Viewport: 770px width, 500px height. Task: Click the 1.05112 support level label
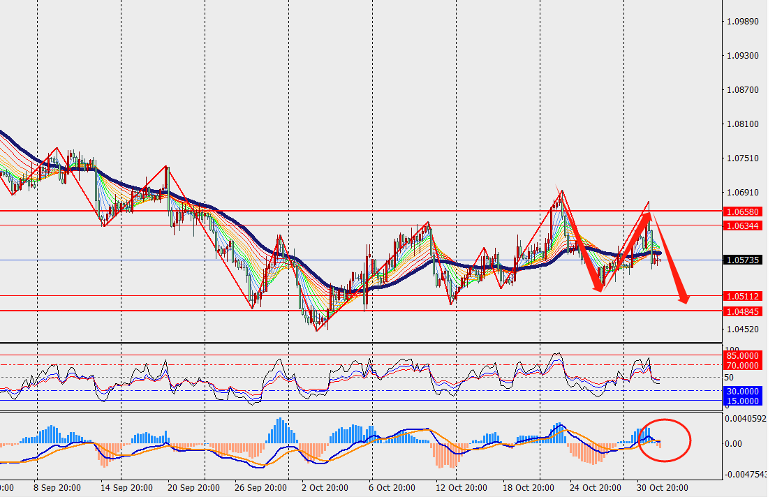click(743, 296)
